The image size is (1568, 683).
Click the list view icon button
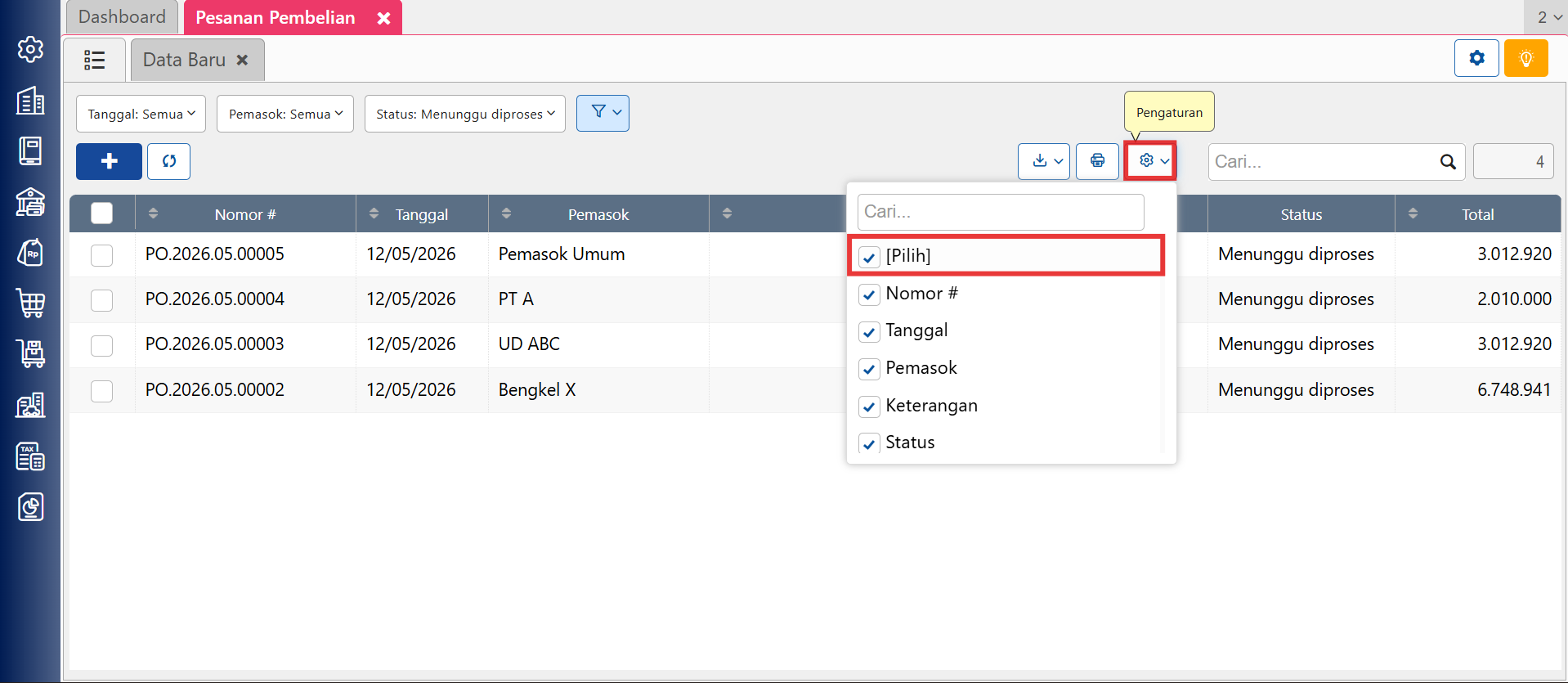(95, 60)
